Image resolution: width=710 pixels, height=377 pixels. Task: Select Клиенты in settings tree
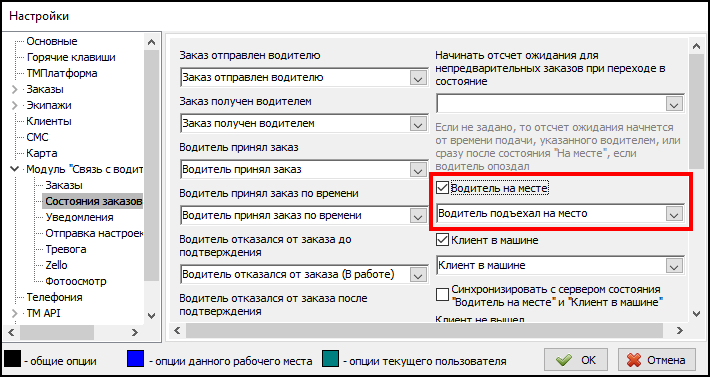[48, 121]
